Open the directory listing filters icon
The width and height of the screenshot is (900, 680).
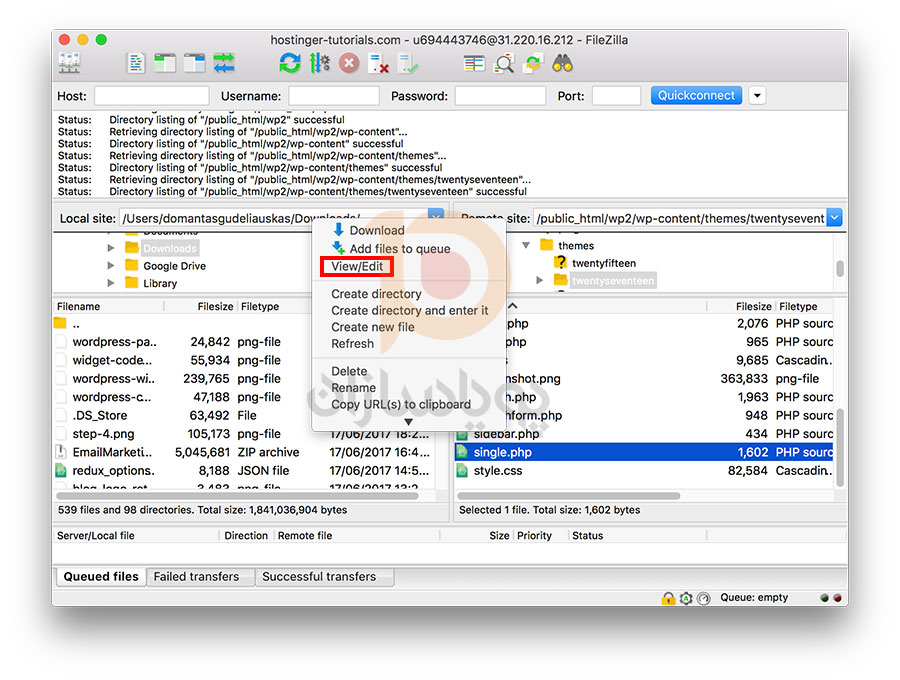tap(474, 63)
